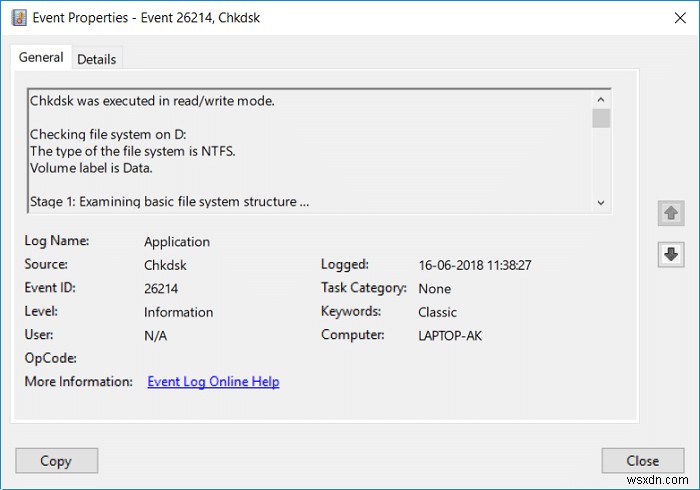Click the description scrollbar thumb
This screenshot has width=700, height=490.
click(x=601, y=118)
